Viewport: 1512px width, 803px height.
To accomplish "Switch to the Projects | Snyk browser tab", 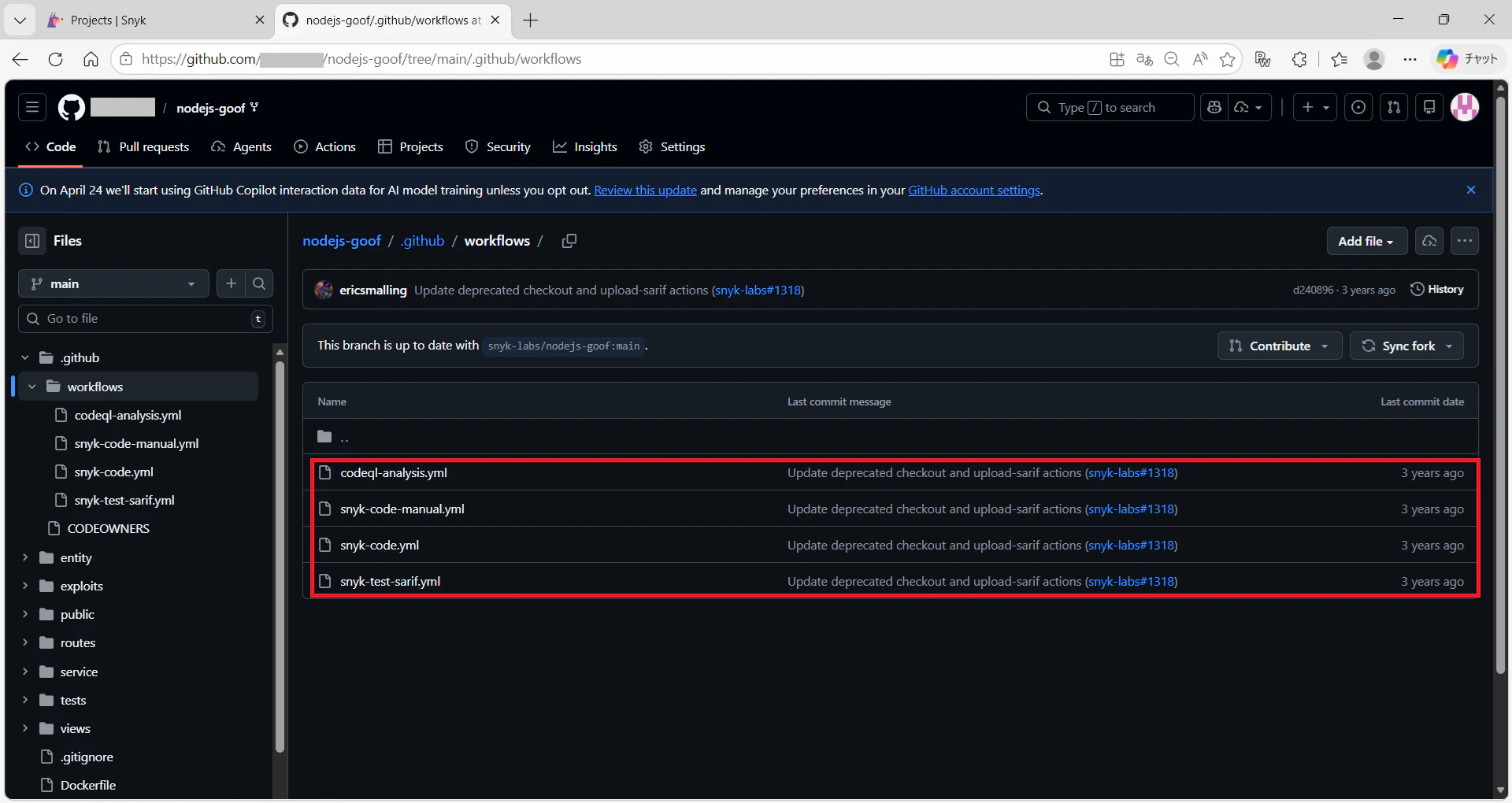I will click(156, 20).
